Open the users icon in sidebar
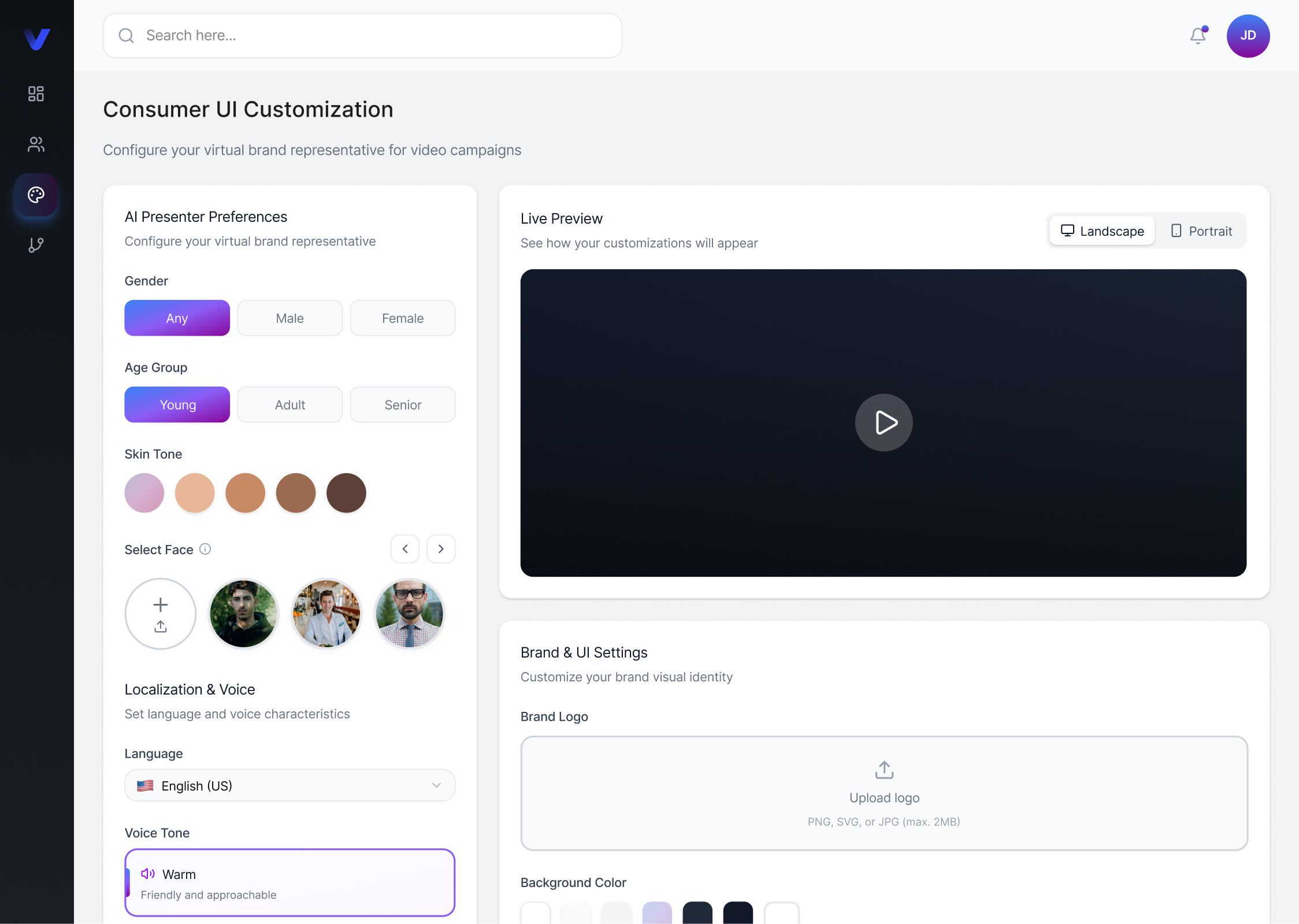 [36, 144]
